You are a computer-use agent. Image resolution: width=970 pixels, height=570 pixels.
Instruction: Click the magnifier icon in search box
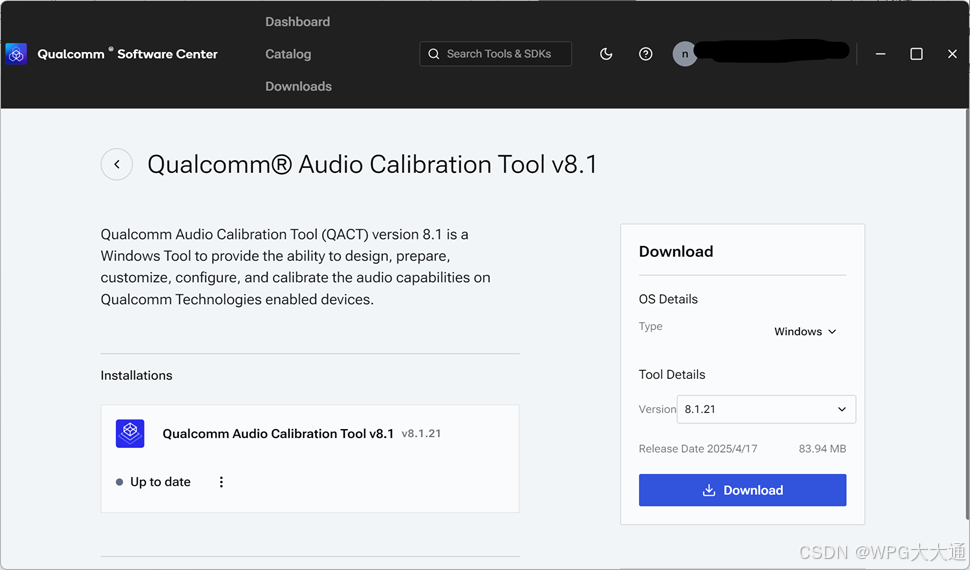click(x=434, y=54)
